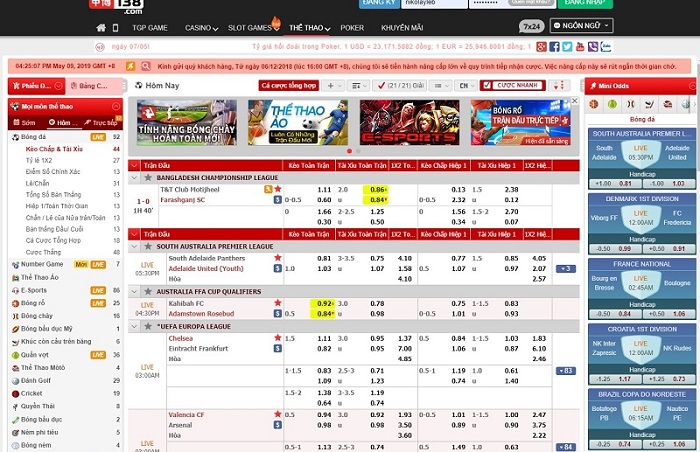
Task: Click the home icon in navigation bar
Action: click(x=100, y=28)
